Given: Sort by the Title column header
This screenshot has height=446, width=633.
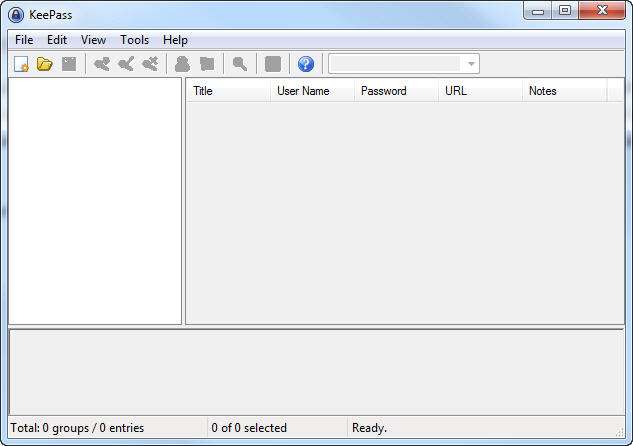Looking at the screenshot, I should [x=228, y=91].
